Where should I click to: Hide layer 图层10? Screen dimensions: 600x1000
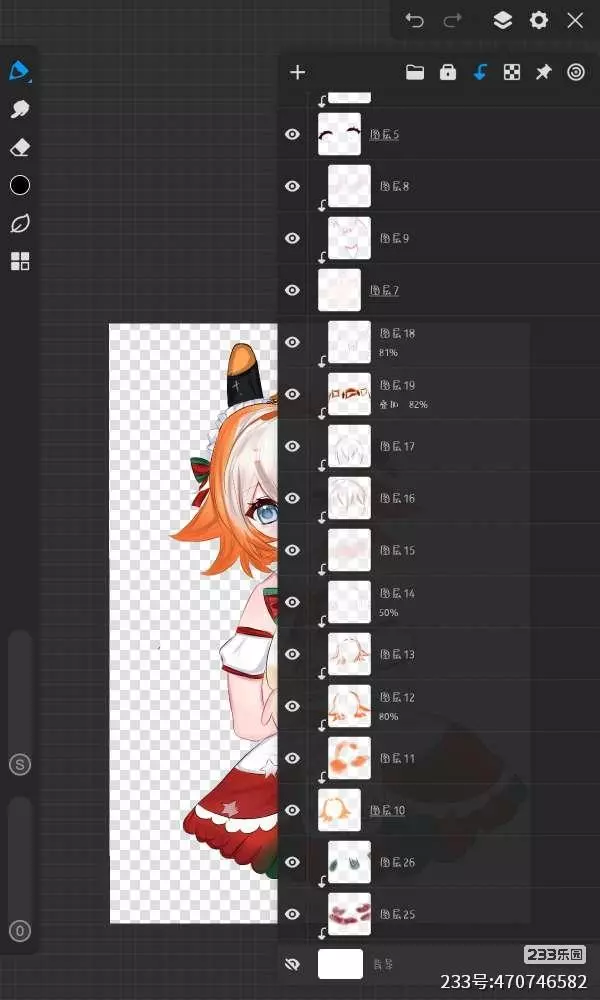tap(293, 810)
